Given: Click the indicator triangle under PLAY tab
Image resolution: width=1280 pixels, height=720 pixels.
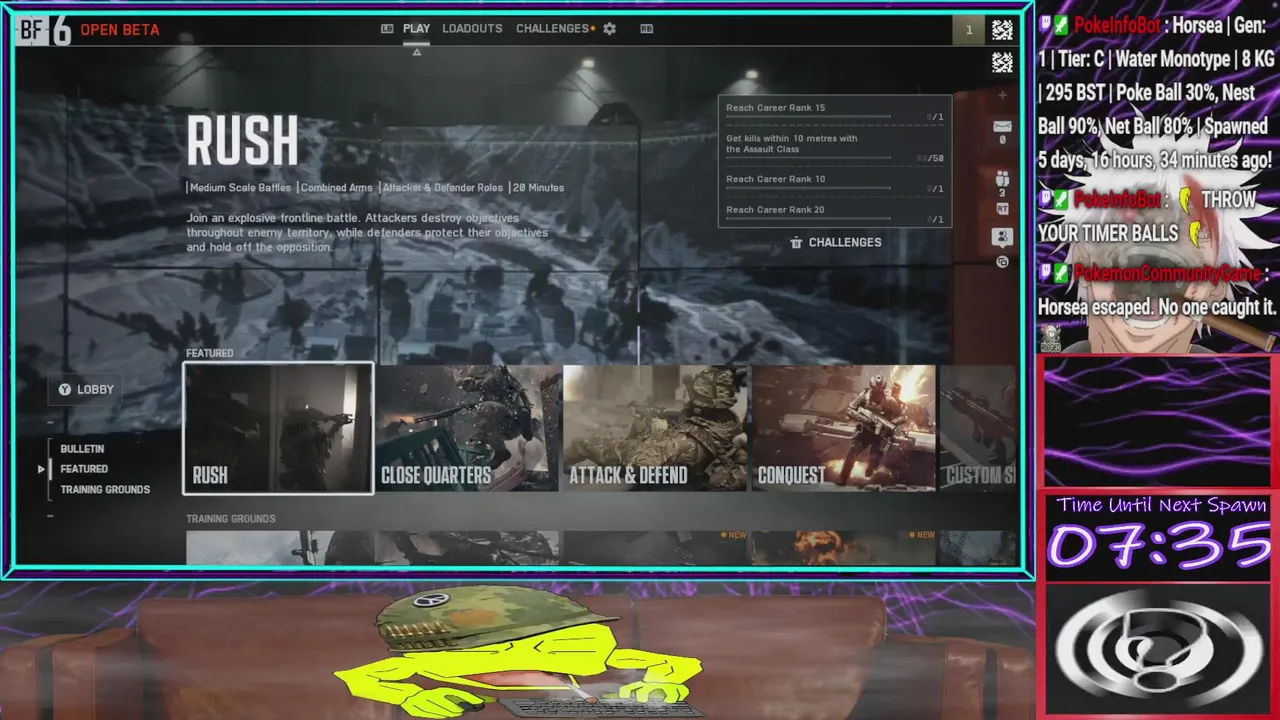Looking at the screenshot, I should tap(417, 52).
